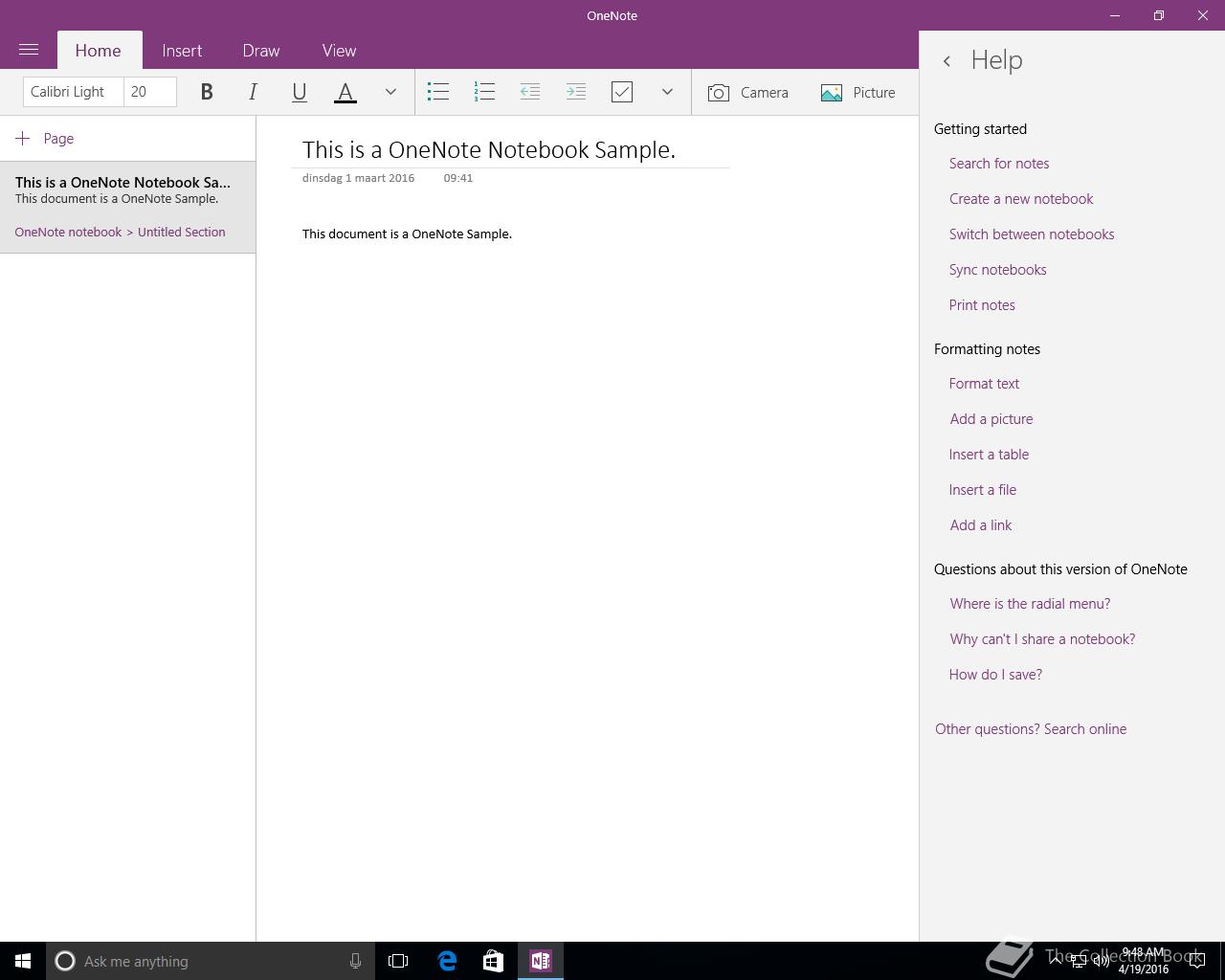The height and width of the screenshot is (980, 1225).
Task: Toggle bold formatting
Action: point(207,92)
